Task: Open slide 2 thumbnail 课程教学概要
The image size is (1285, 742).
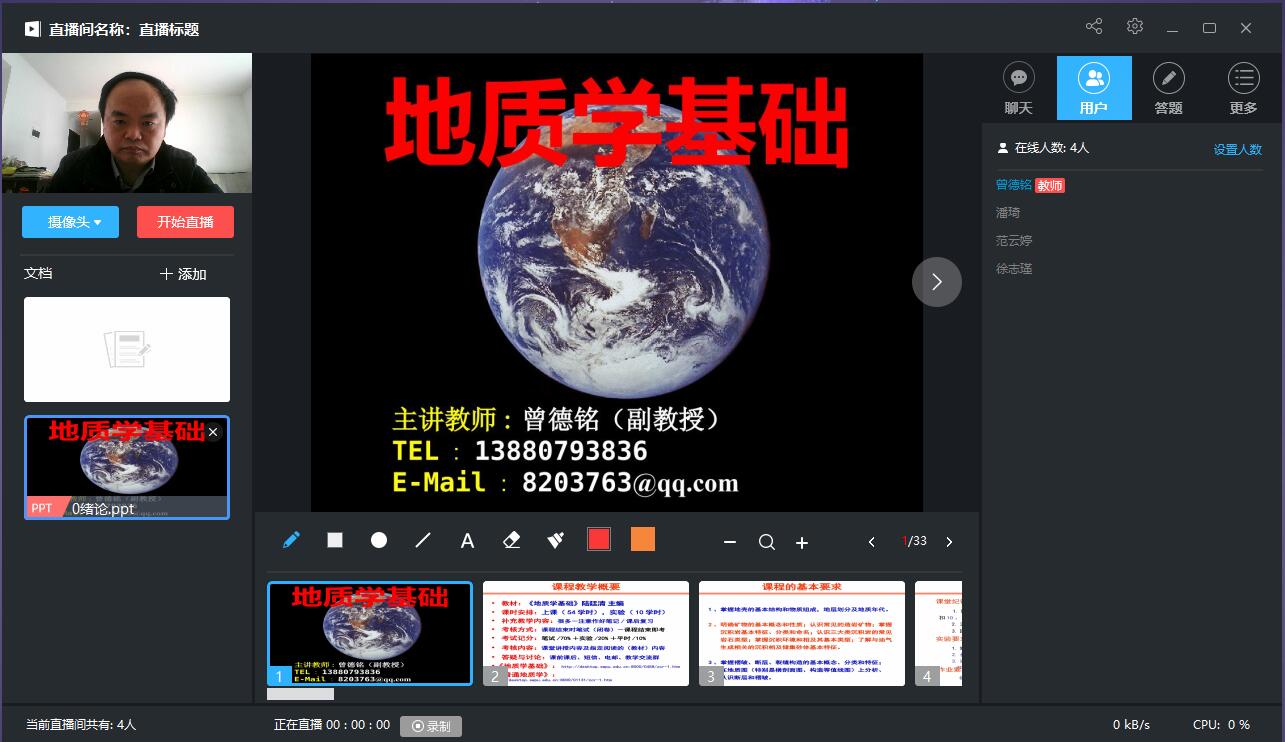Action: 586,633
